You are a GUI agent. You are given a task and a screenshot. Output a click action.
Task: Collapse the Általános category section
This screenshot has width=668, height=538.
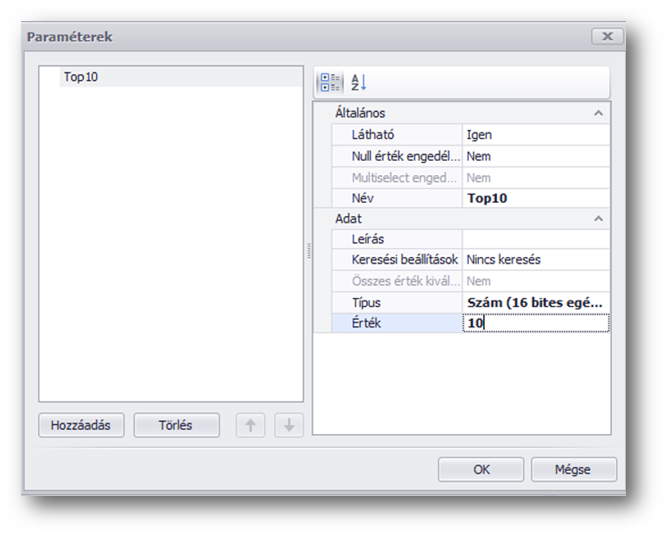click(x=598, y=114)
